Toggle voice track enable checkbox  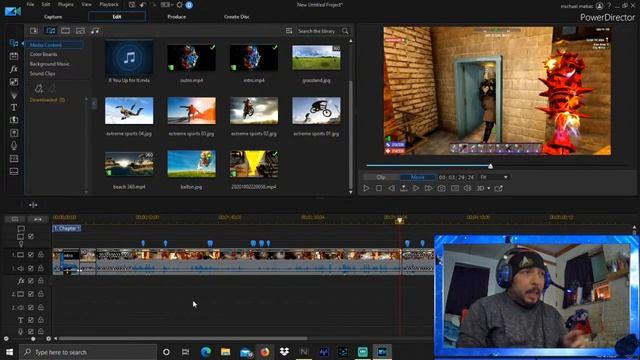(x=31, y=331)
